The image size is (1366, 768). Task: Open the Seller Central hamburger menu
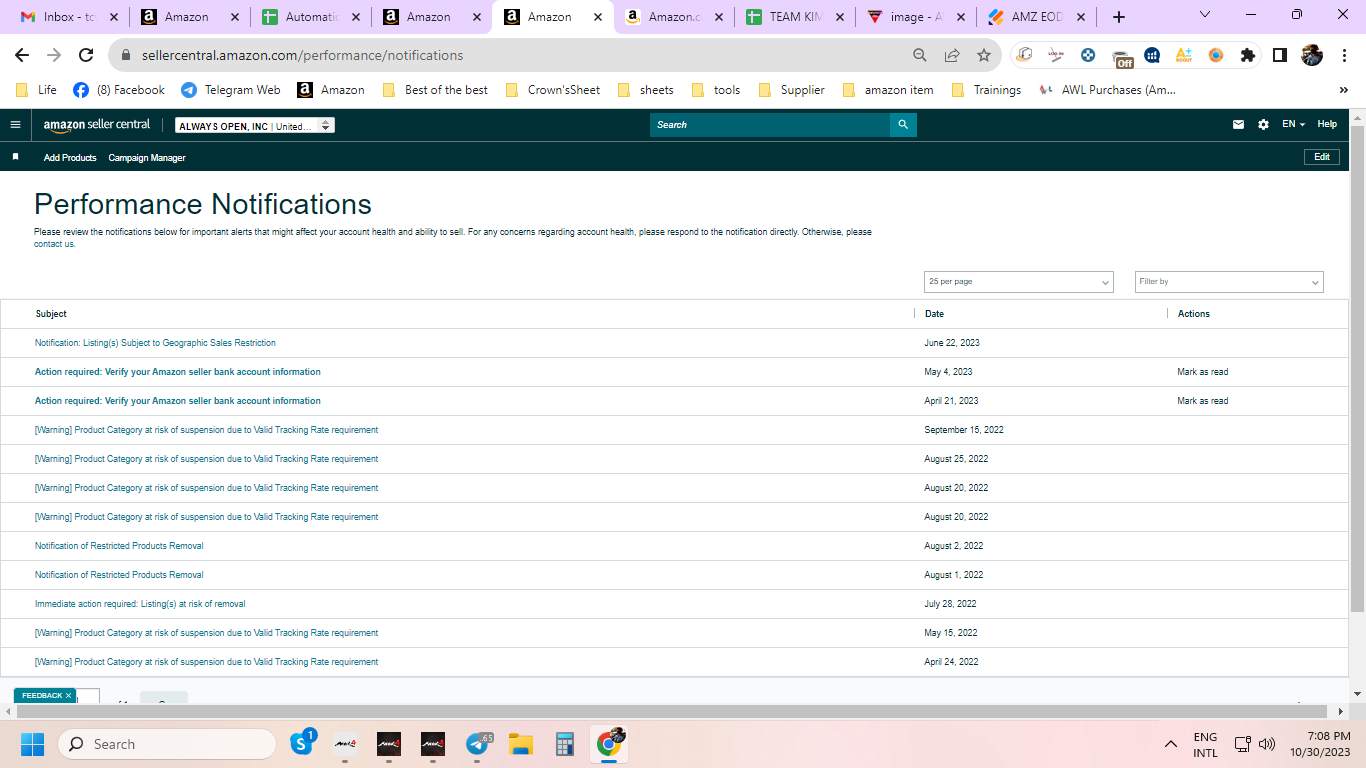pos(15,125)
